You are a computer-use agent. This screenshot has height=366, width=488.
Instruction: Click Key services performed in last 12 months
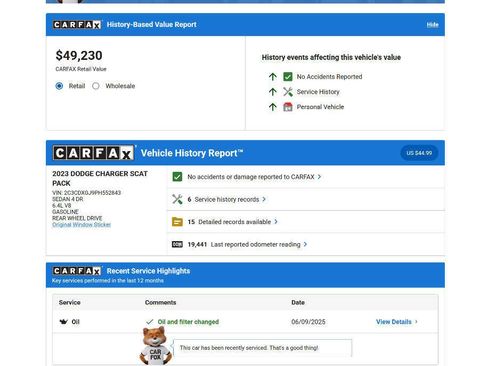pyautogui.click(x=108, y=281)
